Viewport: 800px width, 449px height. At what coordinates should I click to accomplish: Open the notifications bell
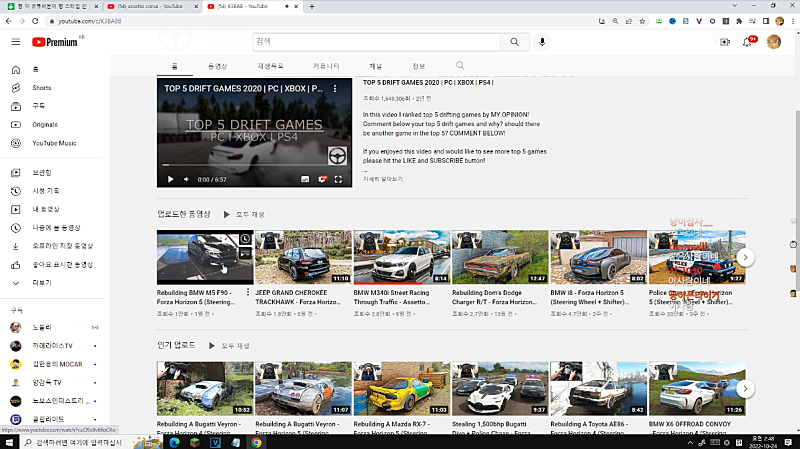coord(747,42)
